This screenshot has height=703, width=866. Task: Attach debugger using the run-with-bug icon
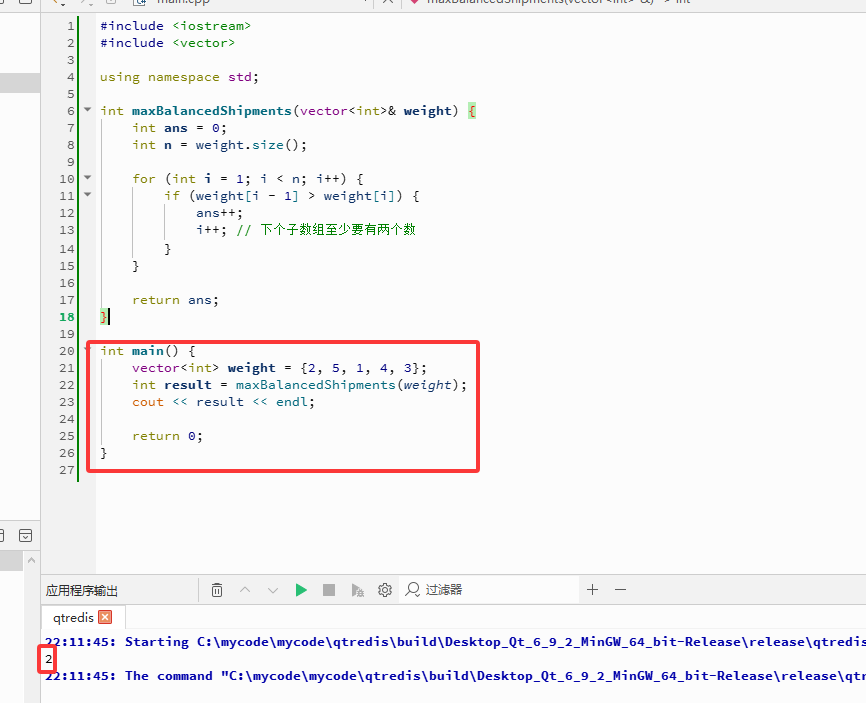(x=357, y=590)
